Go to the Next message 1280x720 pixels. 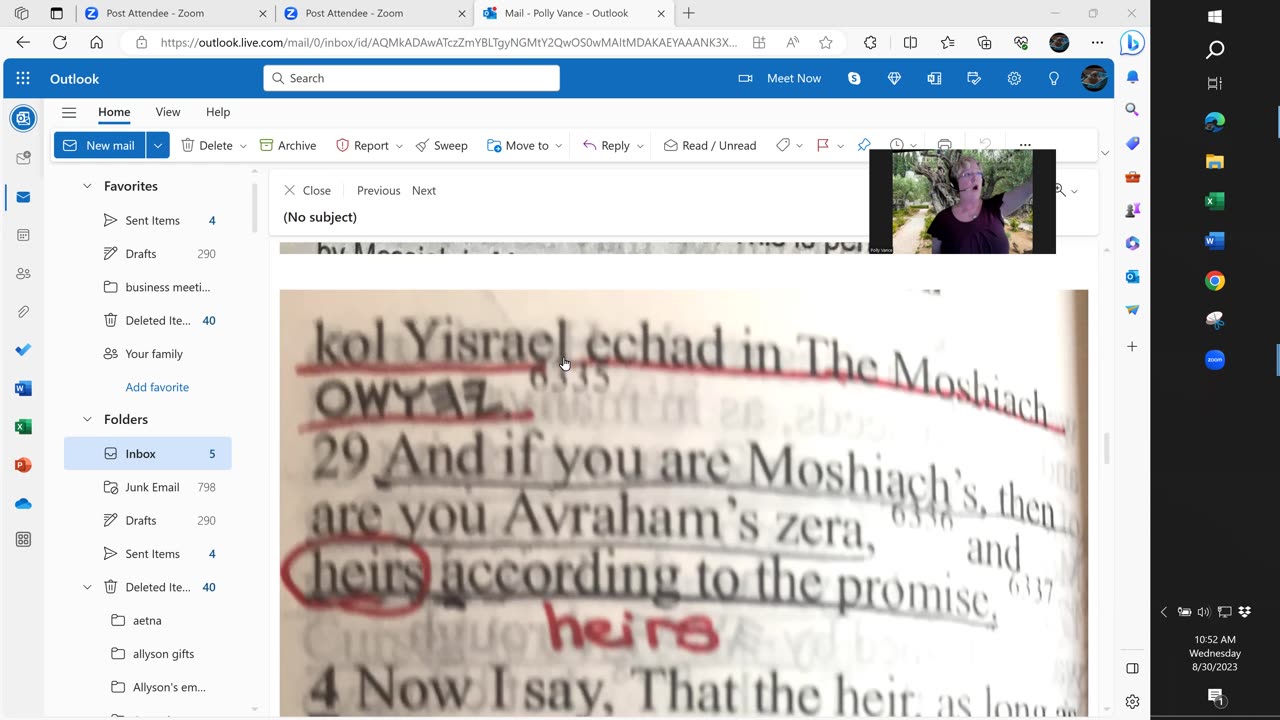[x=424, y=190]
